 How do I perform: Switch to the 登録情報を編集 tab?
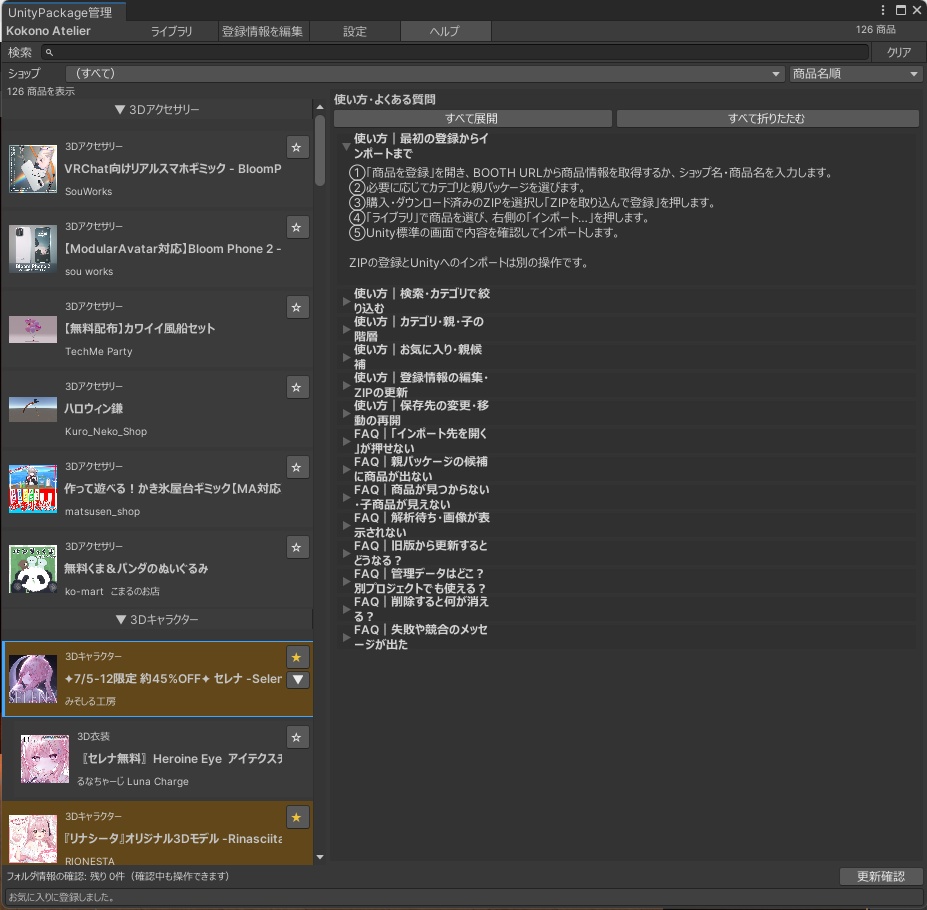point(262,31)
